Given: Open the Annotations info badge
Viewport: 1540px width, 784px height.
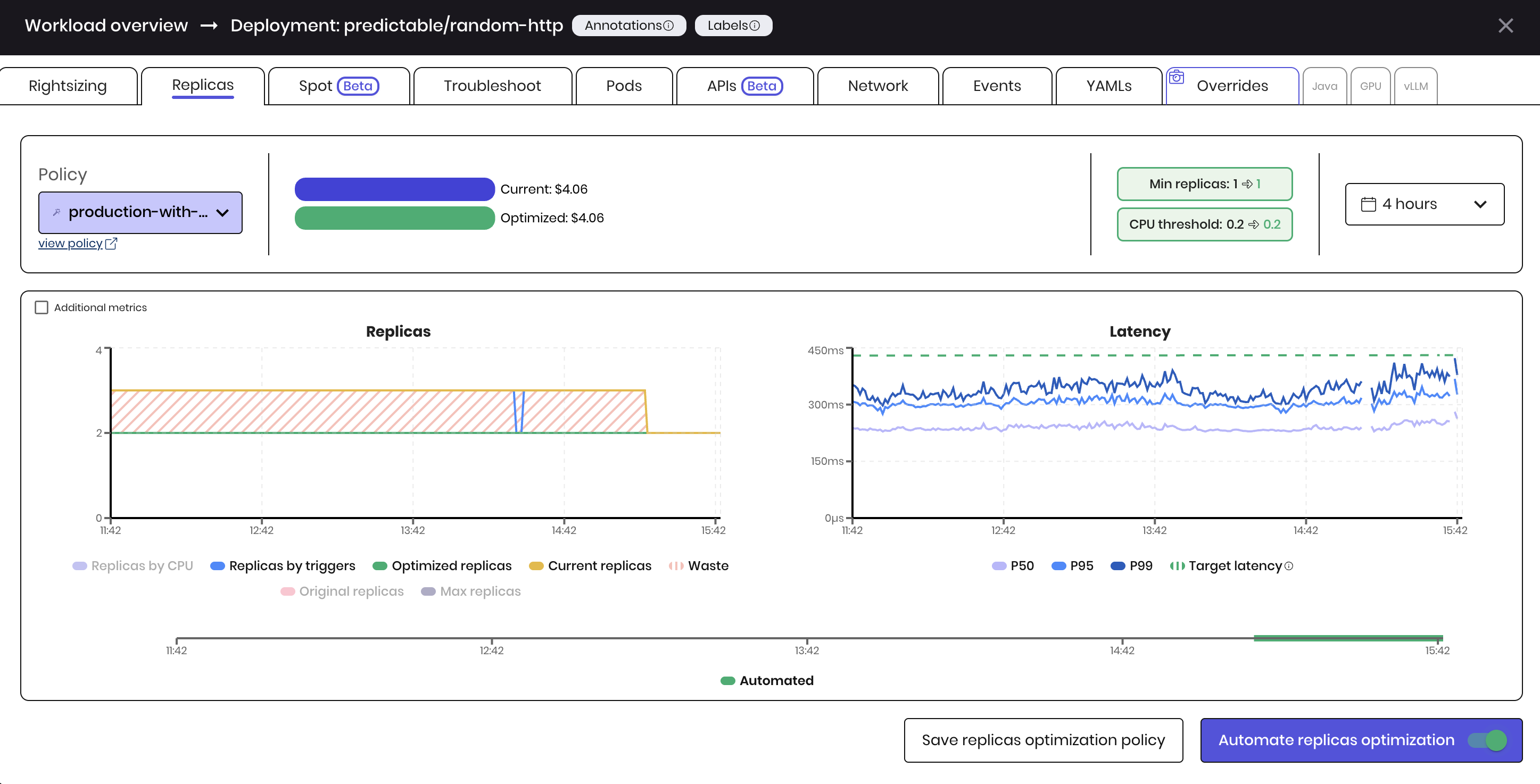Looking at the screenshot, I should coord(629,25).
